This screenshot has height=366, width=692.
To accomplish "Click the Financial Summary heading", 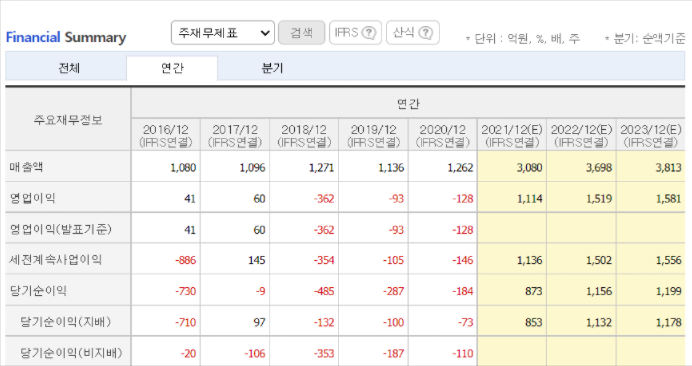I will (66, 37).
